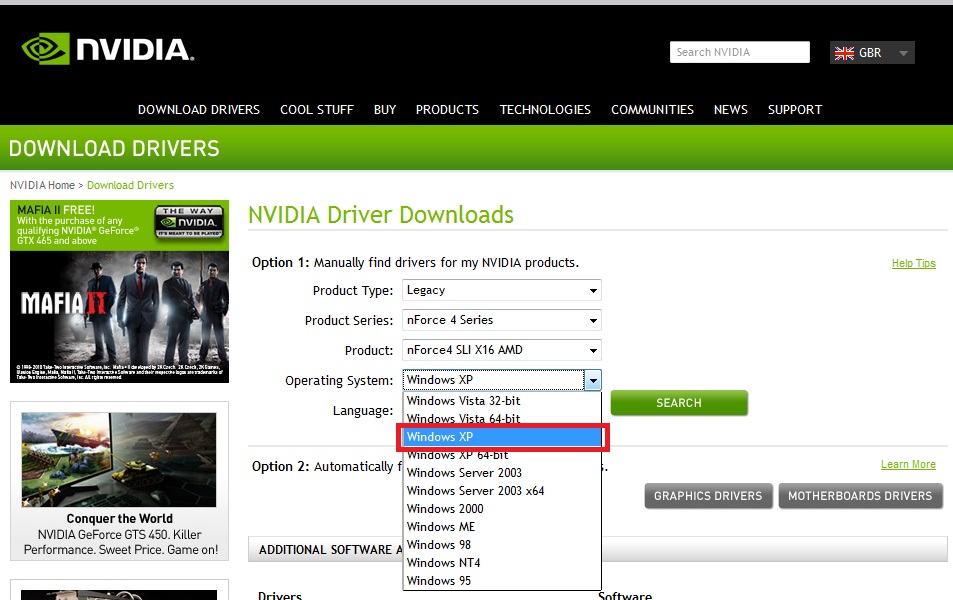Click the Graphics Drivers button

tap(708, 496)
